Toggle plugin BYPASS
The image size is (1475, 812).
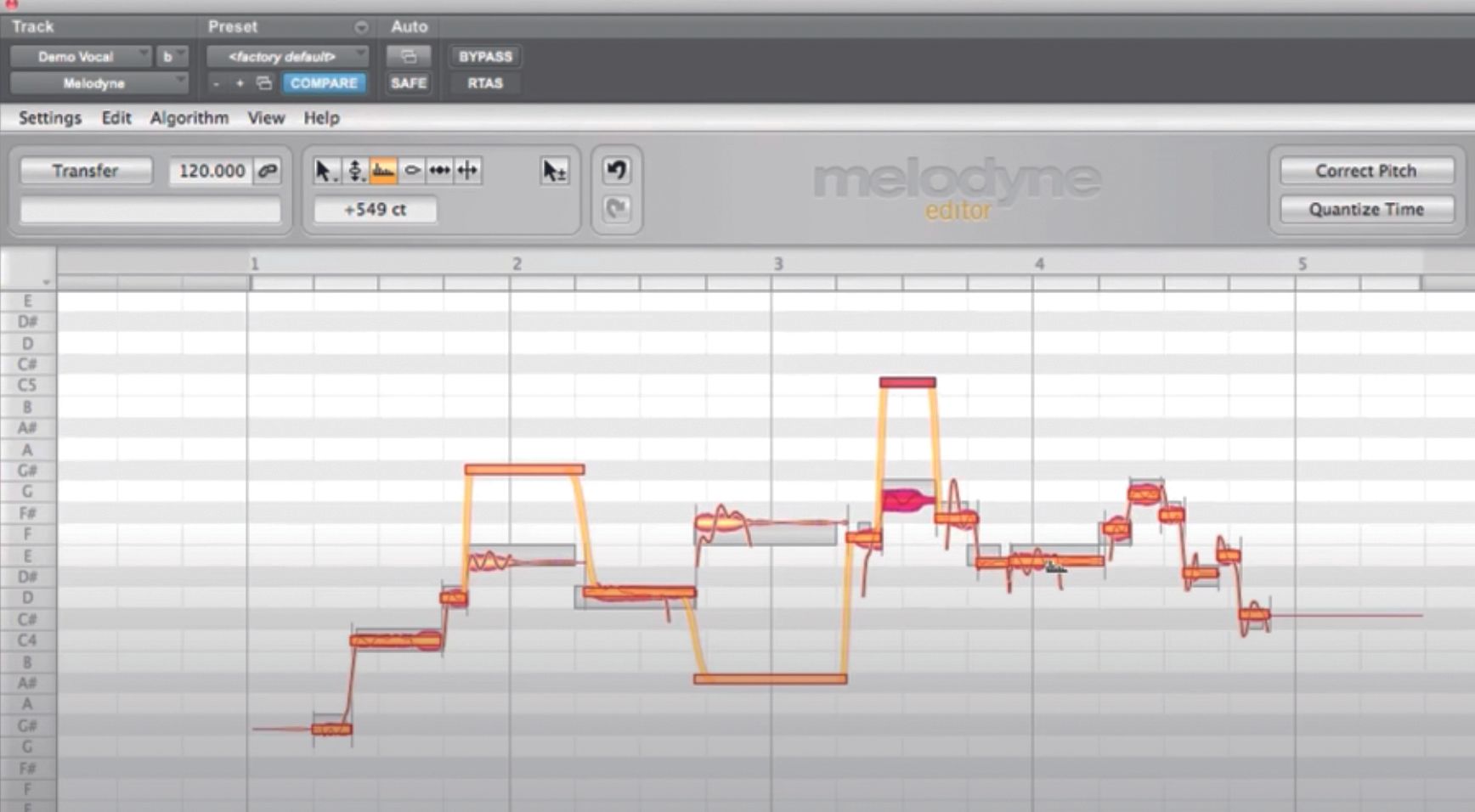pos(485,57)
